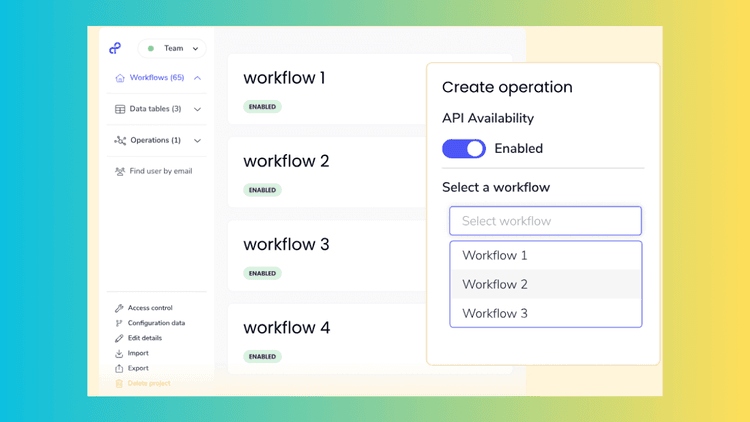Image resolution: width=750 pixels, height=422 pixels.
Task: Click the Edit details pencil icon
Action: coord(119,338)
